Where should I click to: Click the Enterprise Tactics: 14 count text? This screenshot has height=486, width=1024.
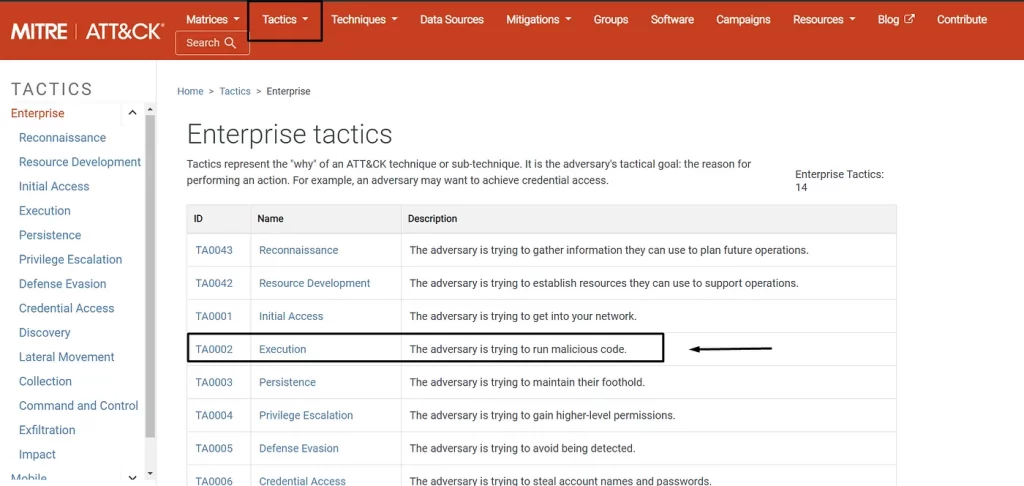click(x=839, y=181)
